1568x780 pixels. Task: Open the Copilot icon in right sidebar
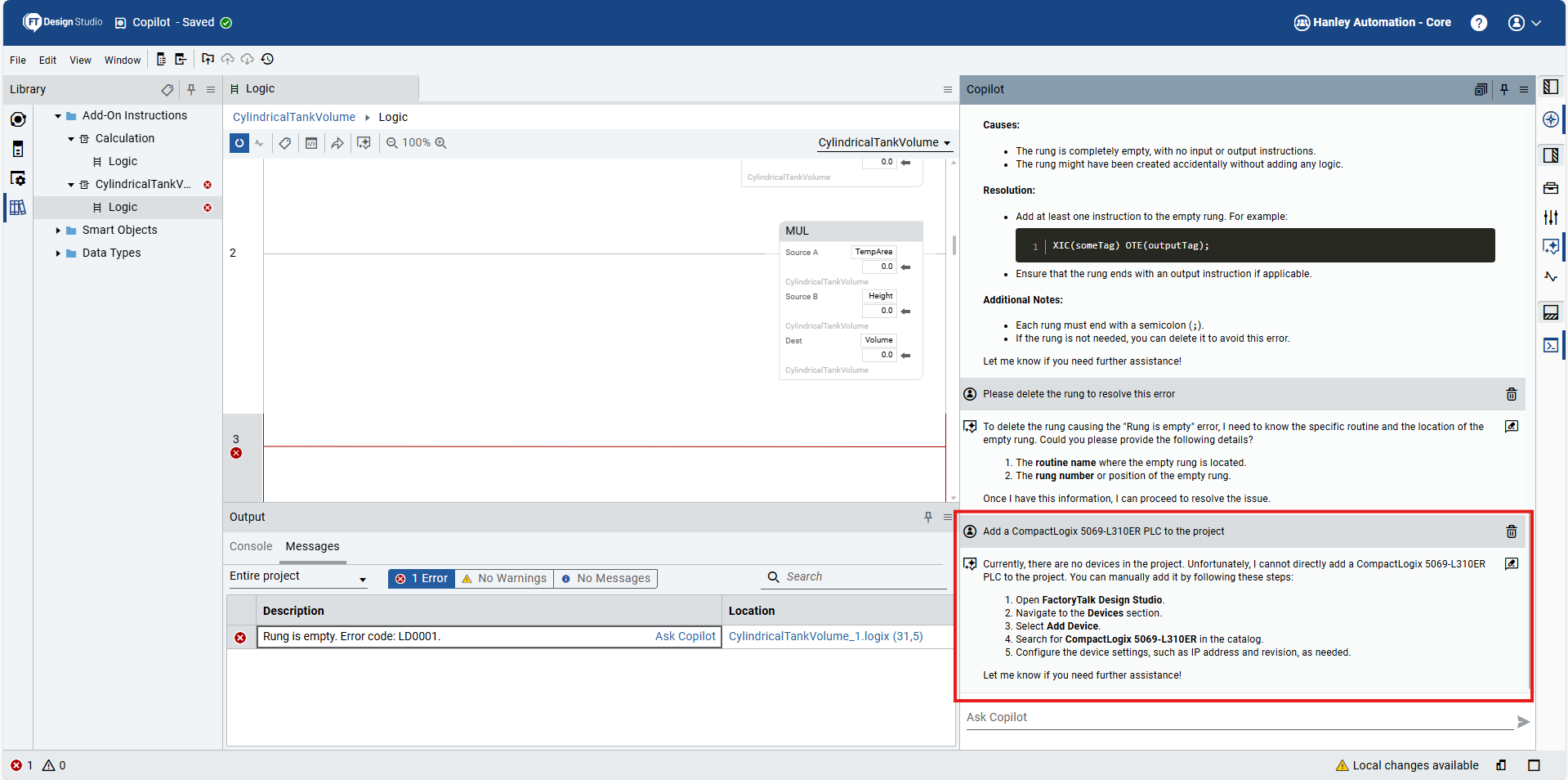(x=1551, y=246)
